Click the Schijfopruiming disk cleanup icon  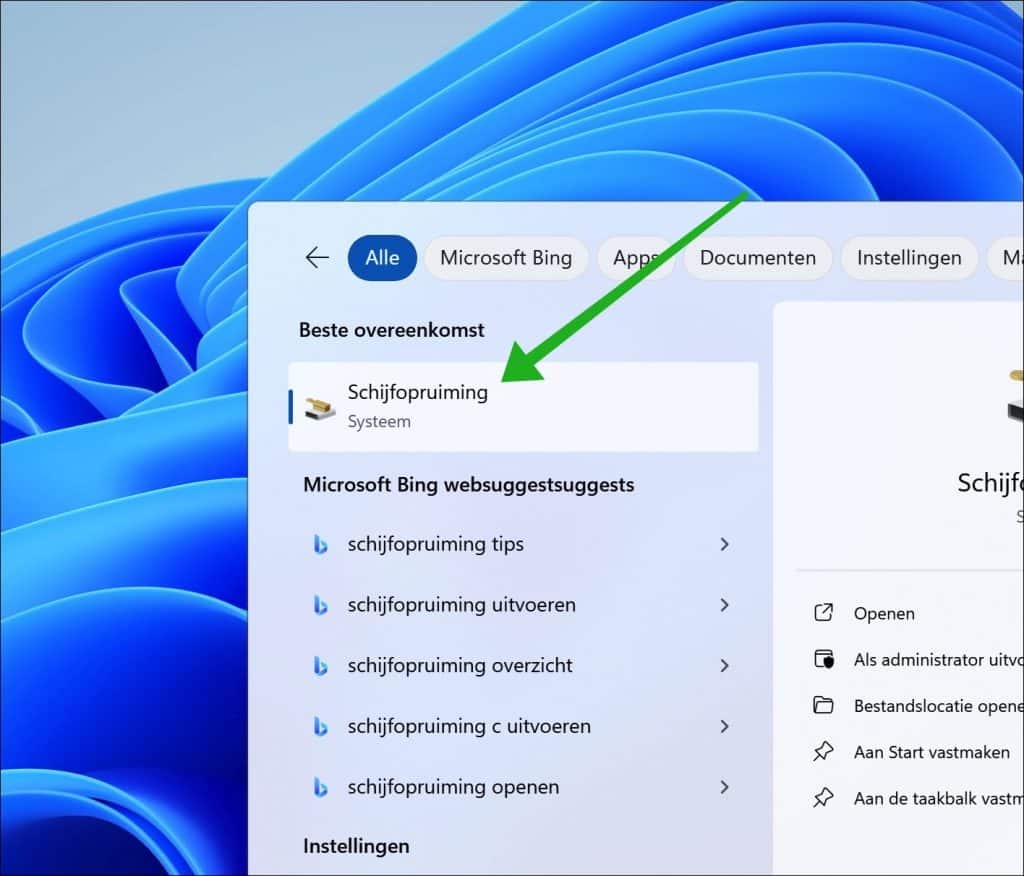click(320, 408)
